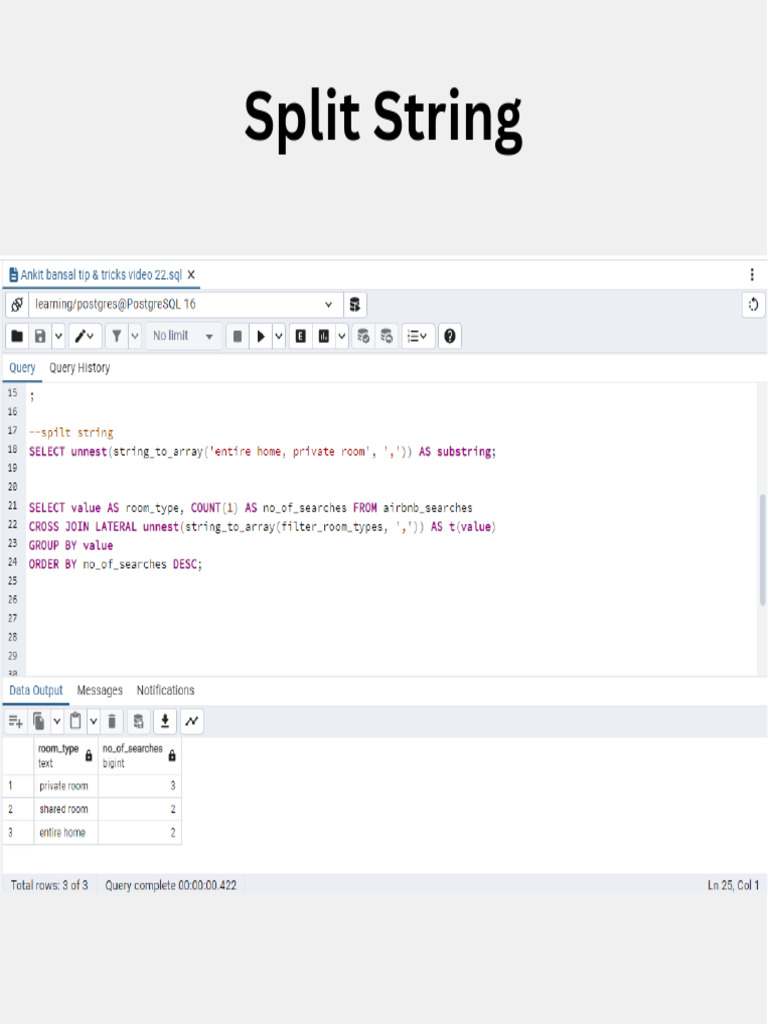Image resolution: width=768 pixels, height=1024 pixels.
Task: Run the query with Execute button
Action: pyautogui.click(x=261, y=337)
